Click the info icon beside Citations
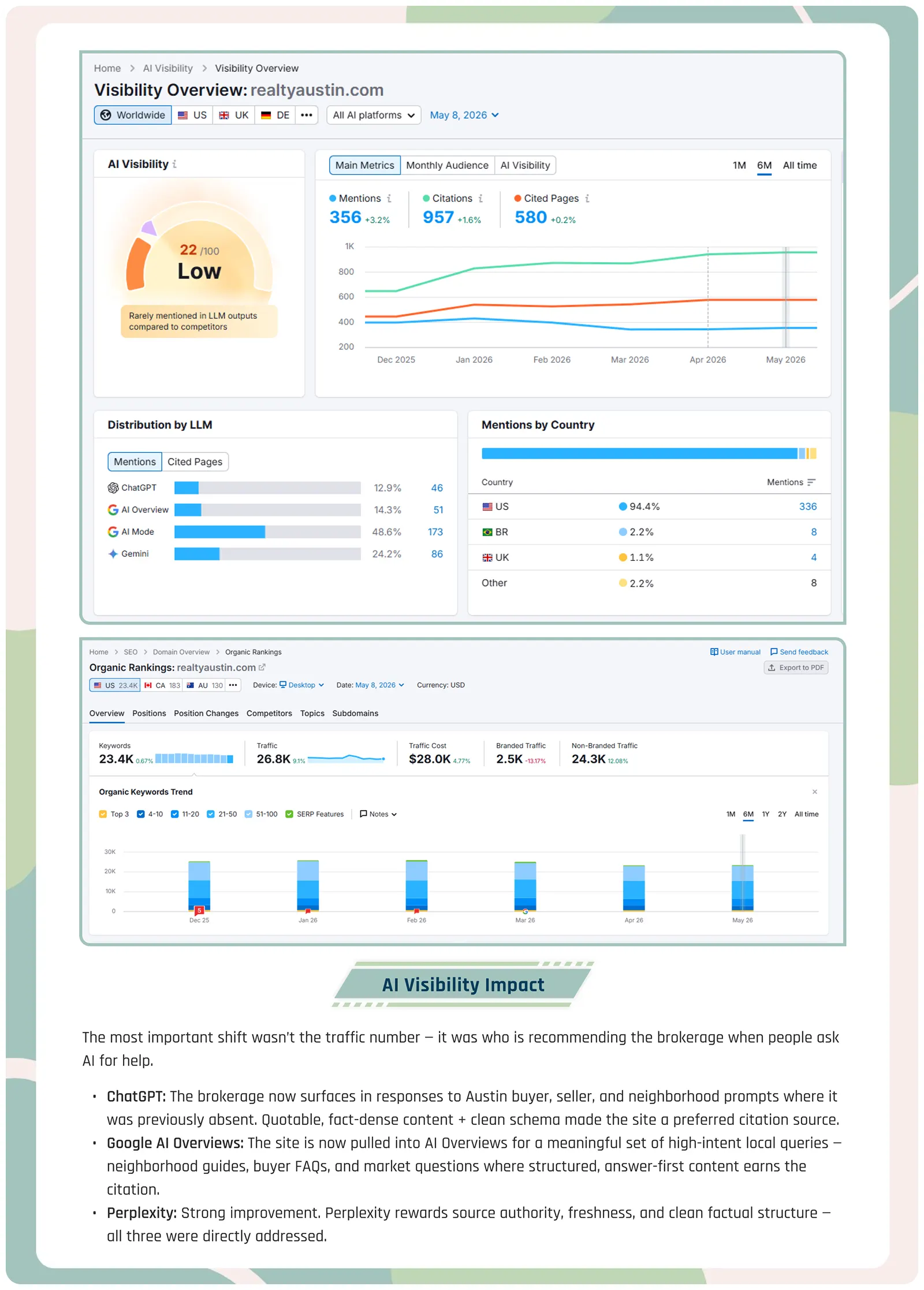Viewport: 924px width, 1290px height. coord(480,198)
